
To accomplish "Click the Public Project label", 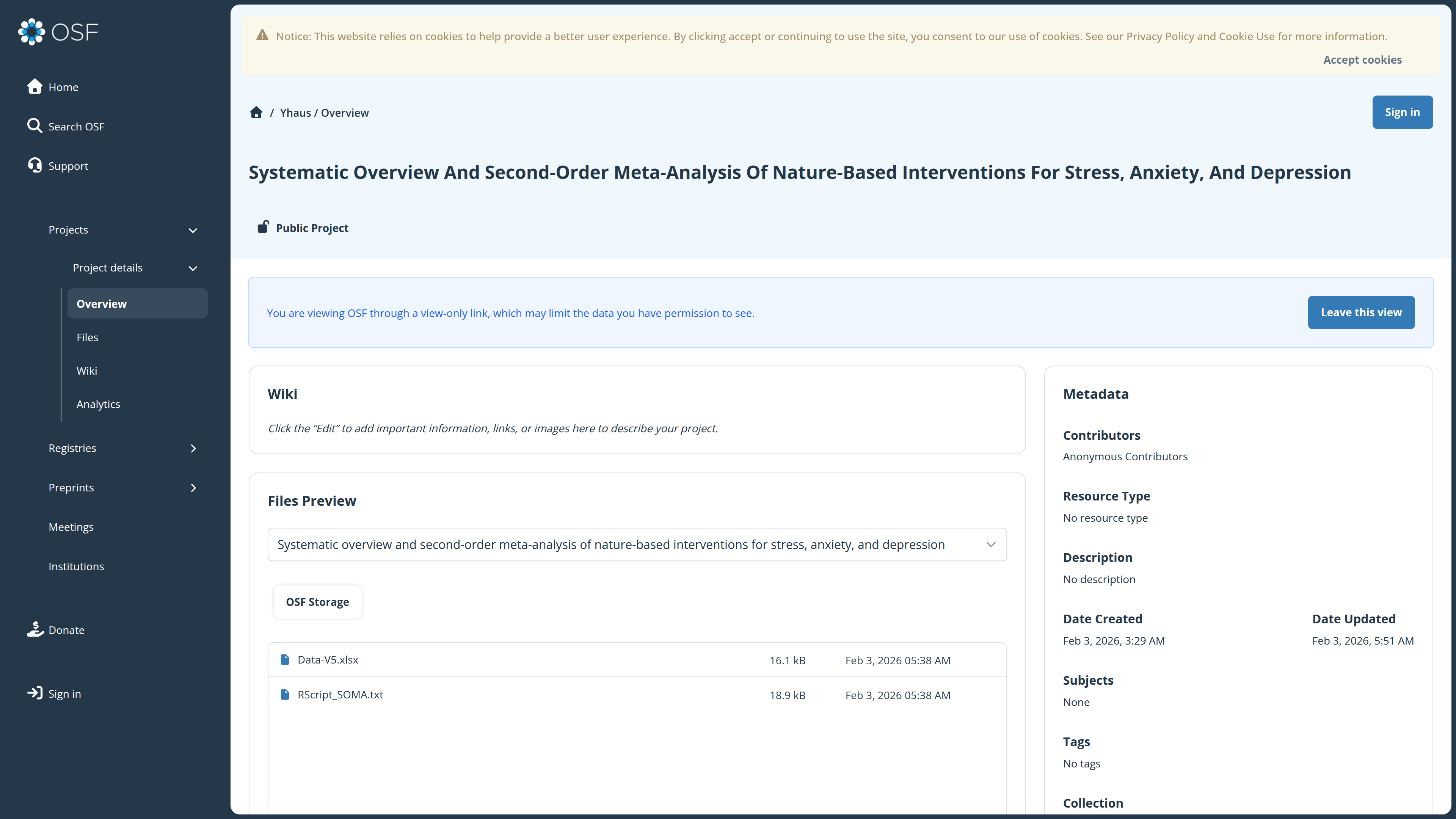I will pyautogui.click(x=312, y=228).
